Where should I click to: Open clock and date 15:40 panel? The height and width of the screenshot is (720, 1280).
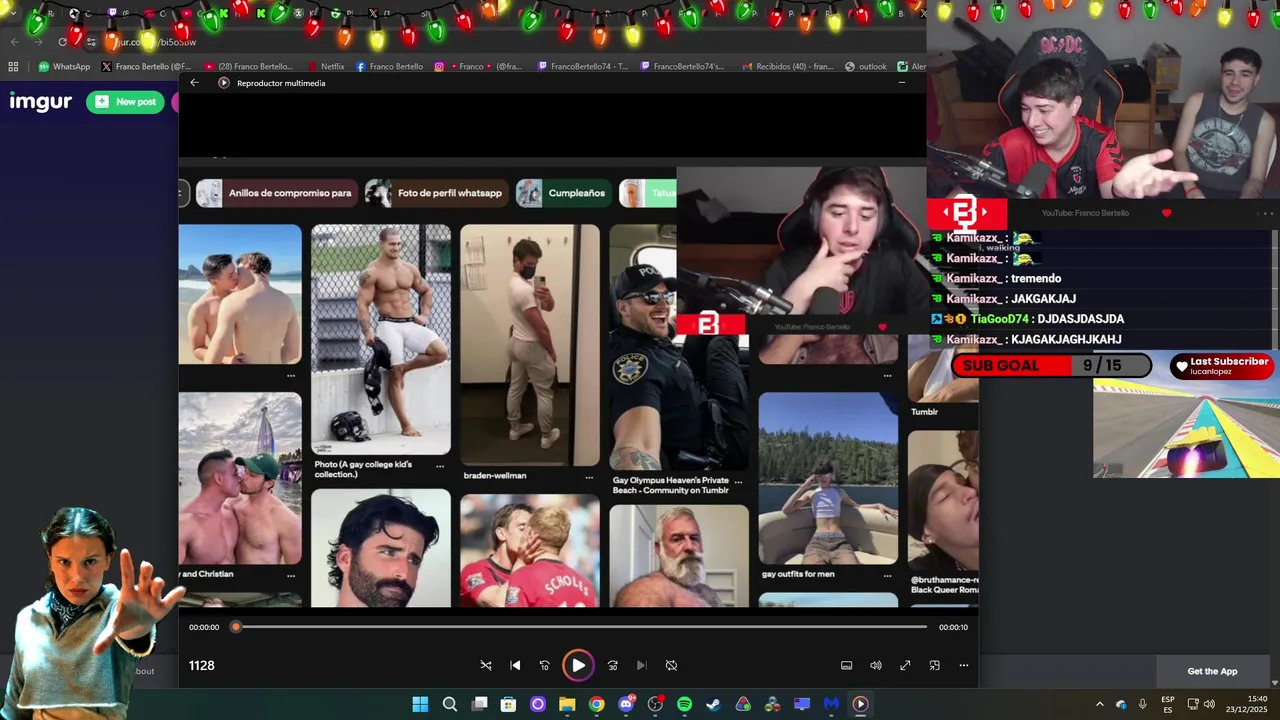pyautogui.click(x=1246, y=704)
